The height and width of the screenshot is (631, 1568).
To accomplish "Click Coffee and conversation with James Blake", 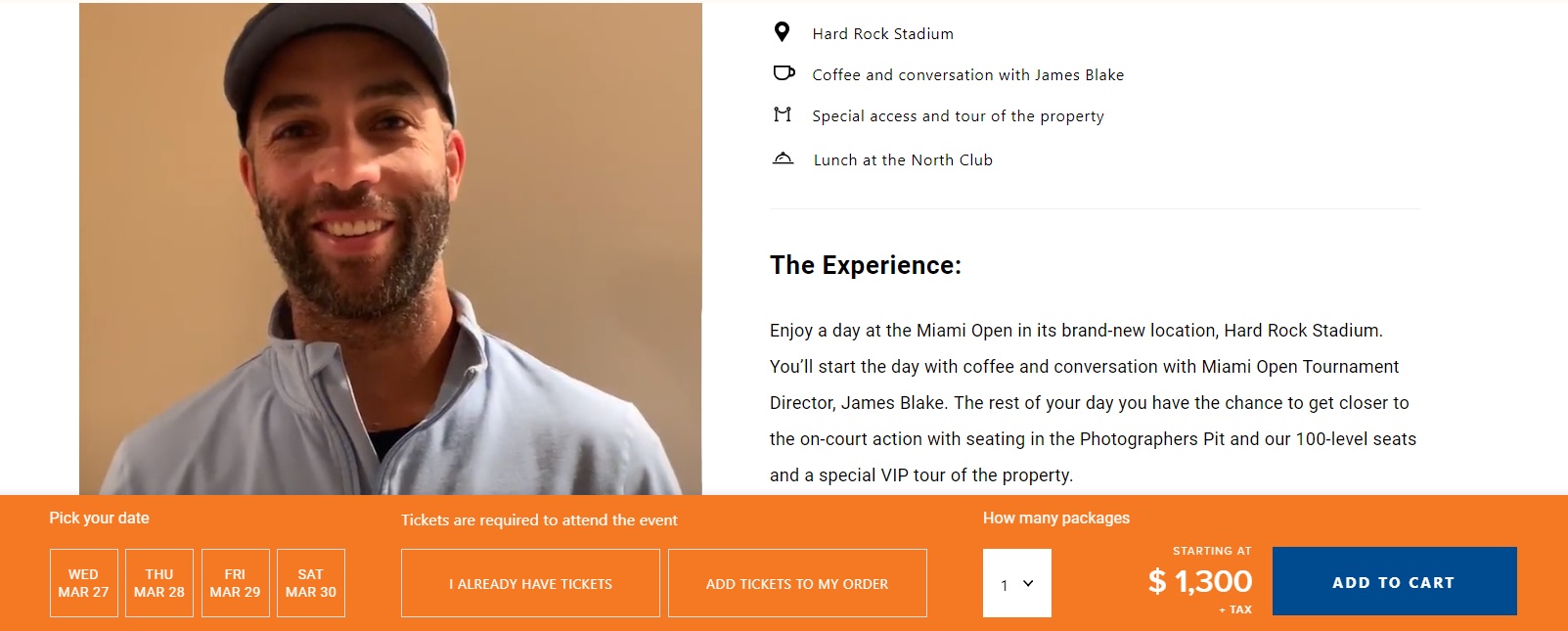I will coord(967,74).
